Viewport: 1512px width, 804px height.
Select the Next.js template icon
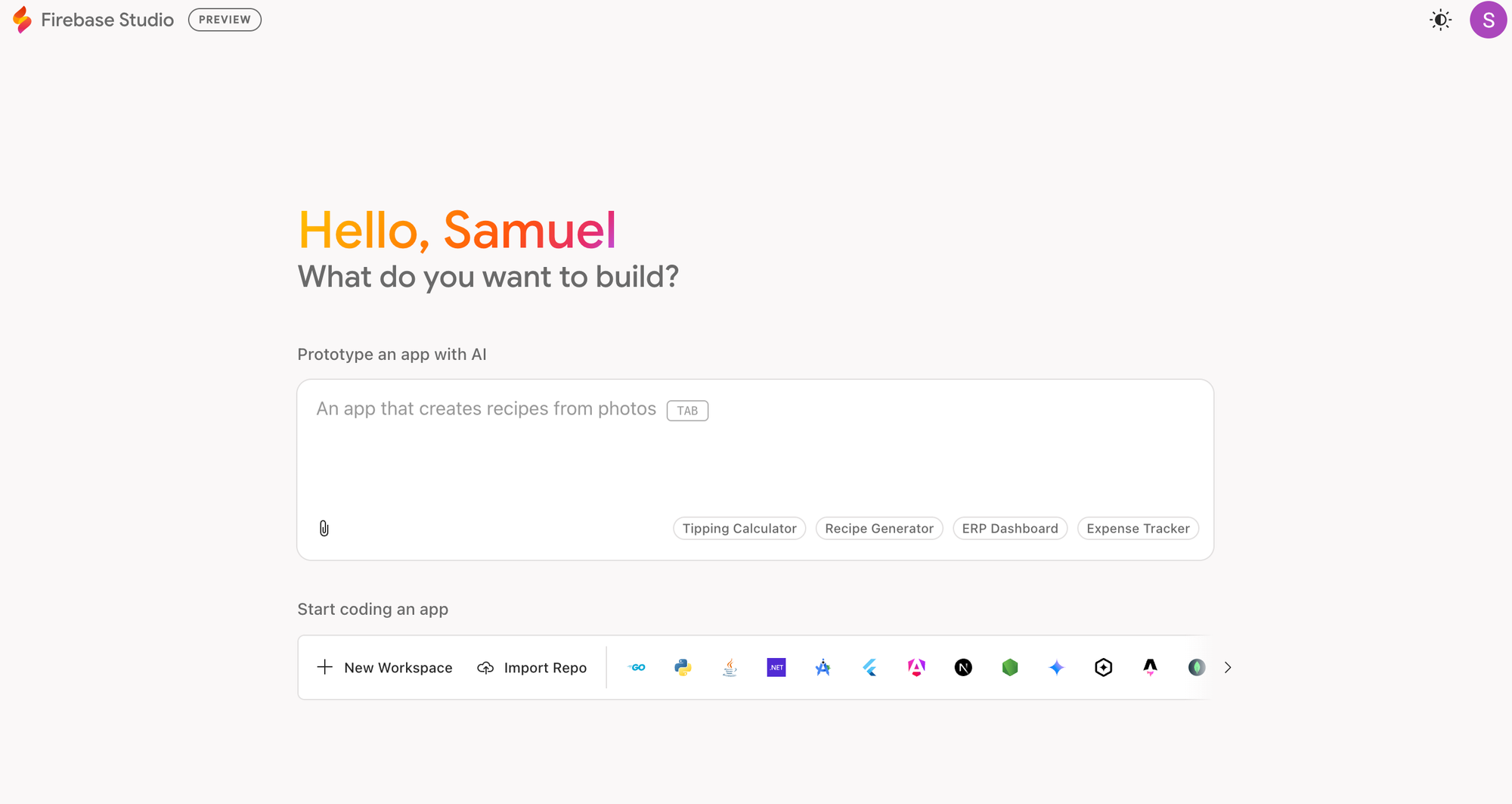[962, 667]
